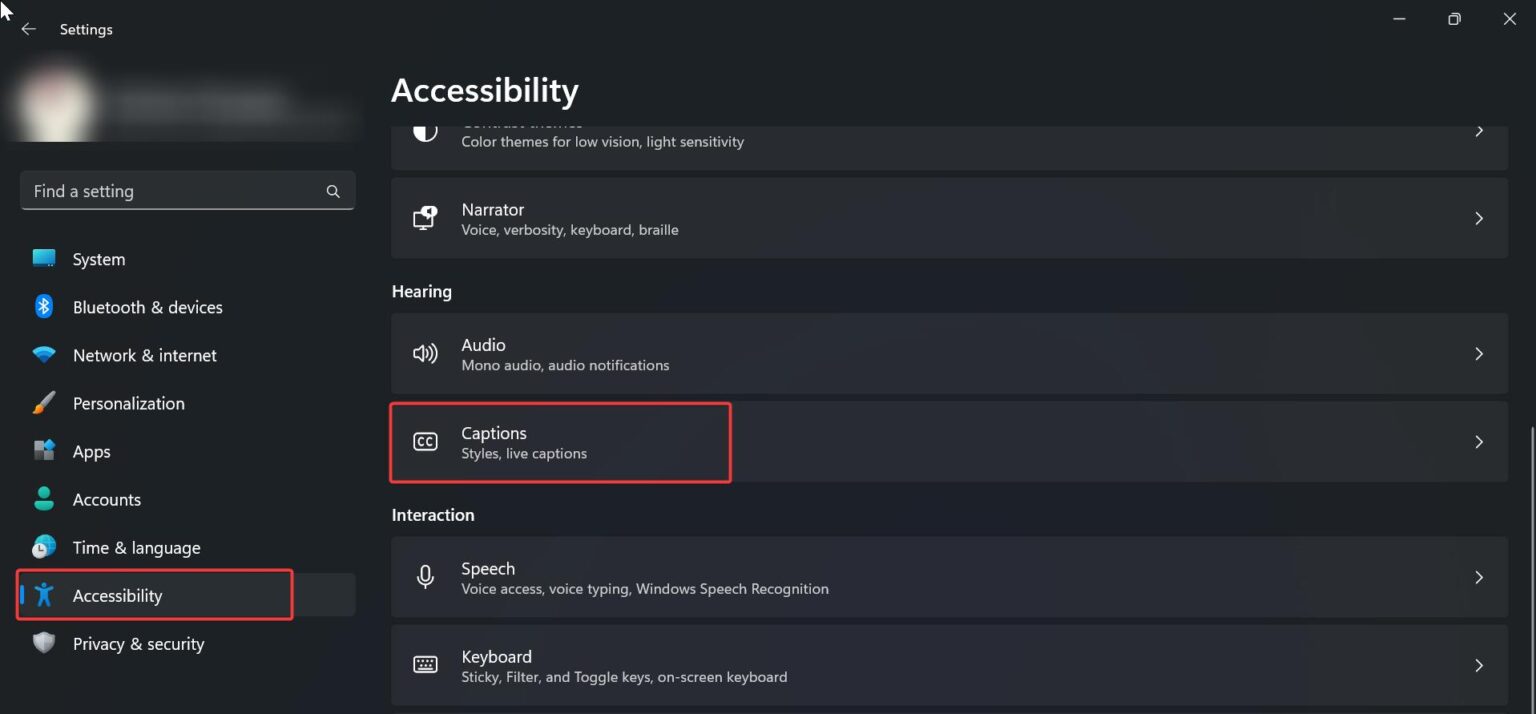The width and height of the screenshot is (1536, 714).
Task: Click the search magnifier in Find a setting
Action: pos(332,190)
